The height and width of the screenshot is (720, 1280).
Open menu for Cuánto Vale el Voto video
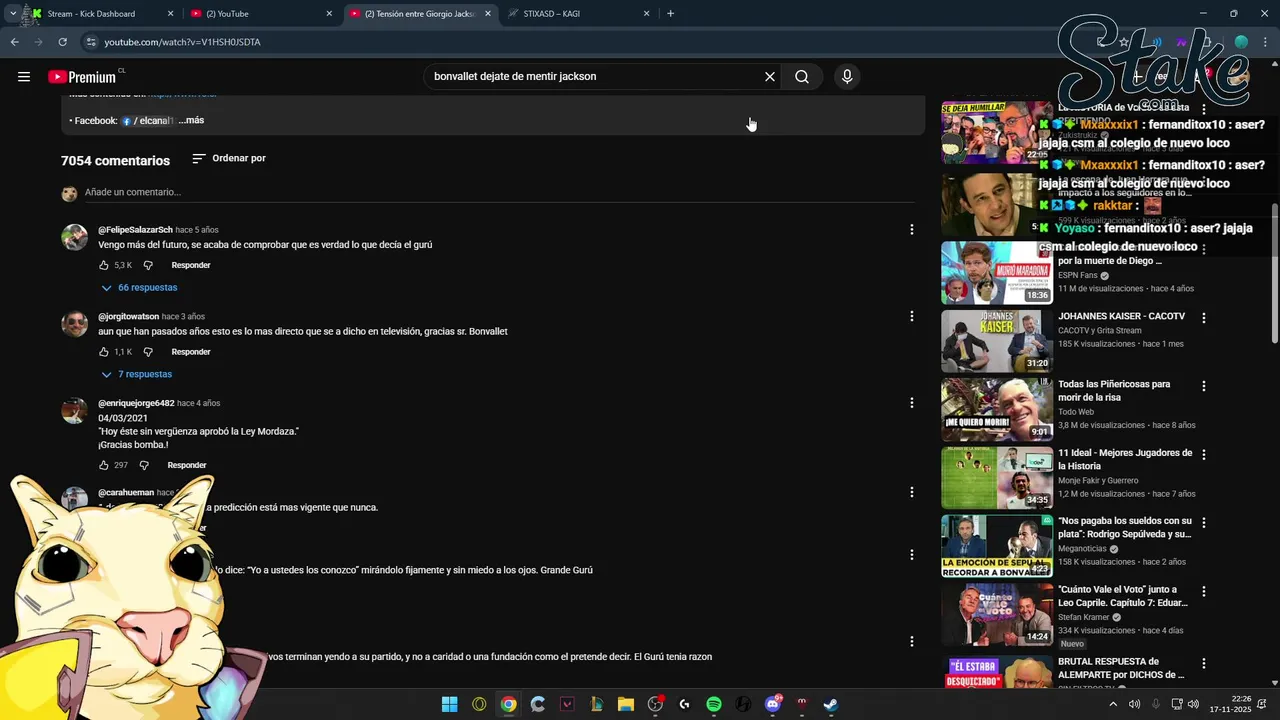[1204, 592]
